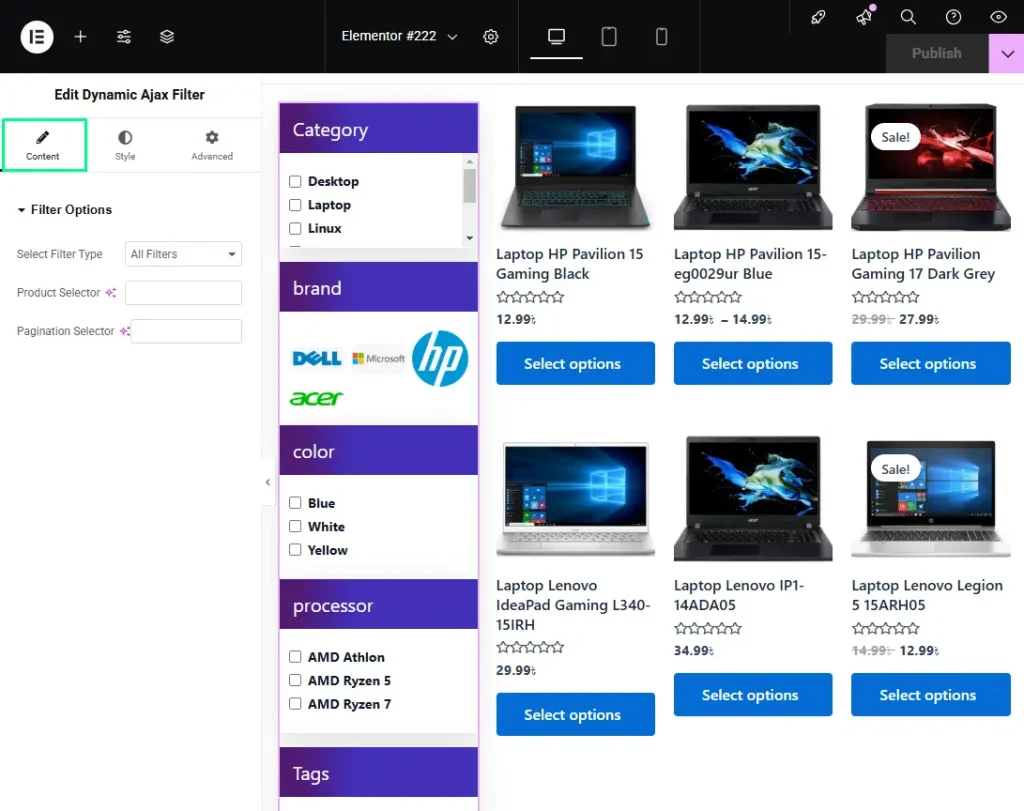Preview changes with the eye icon
Image resolution: width=1024 pixels, height=811 pixels.
pyautogui.click(x=999, y=17)
